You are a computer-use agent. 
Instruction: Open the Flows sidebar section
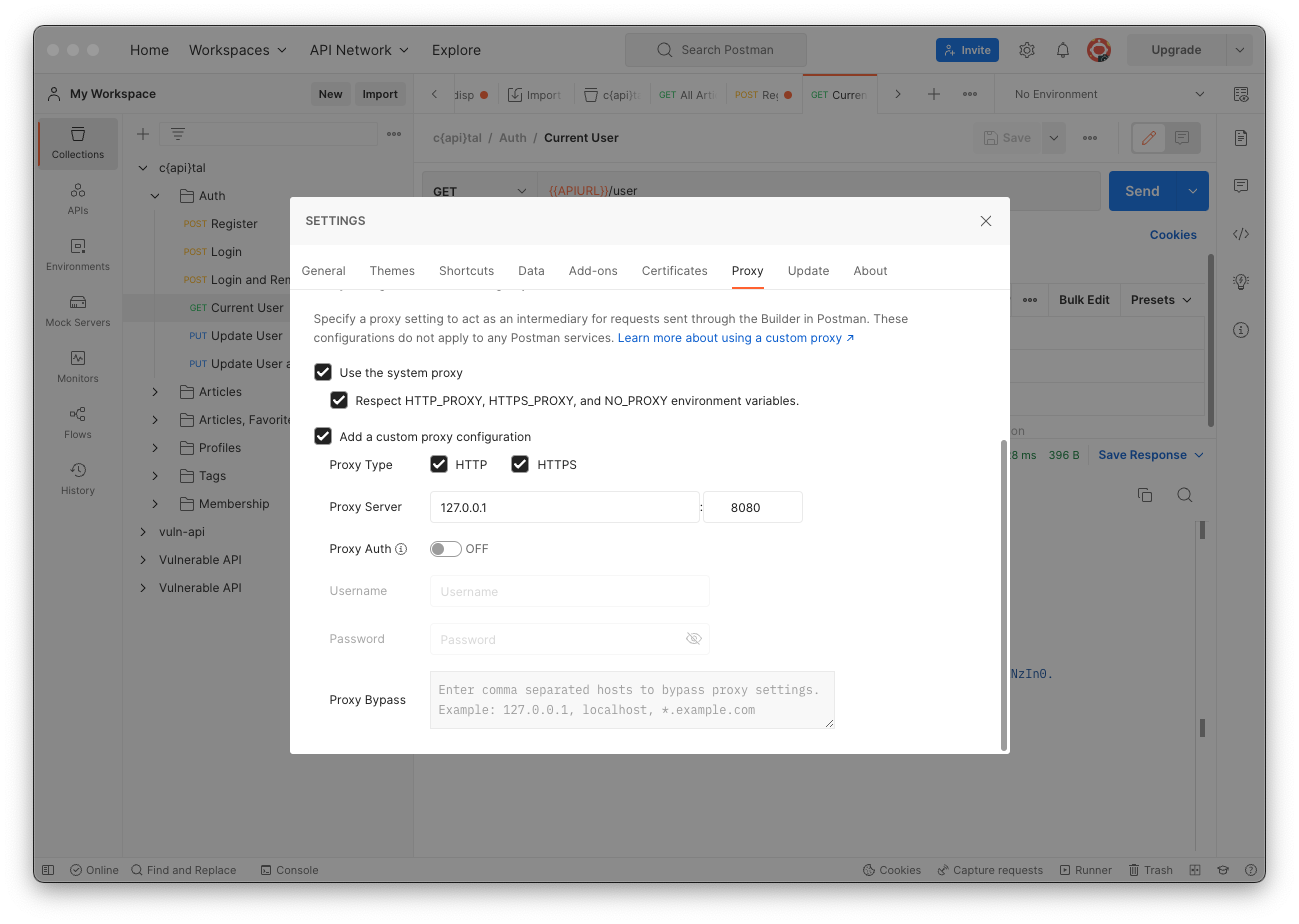point(78,423)
